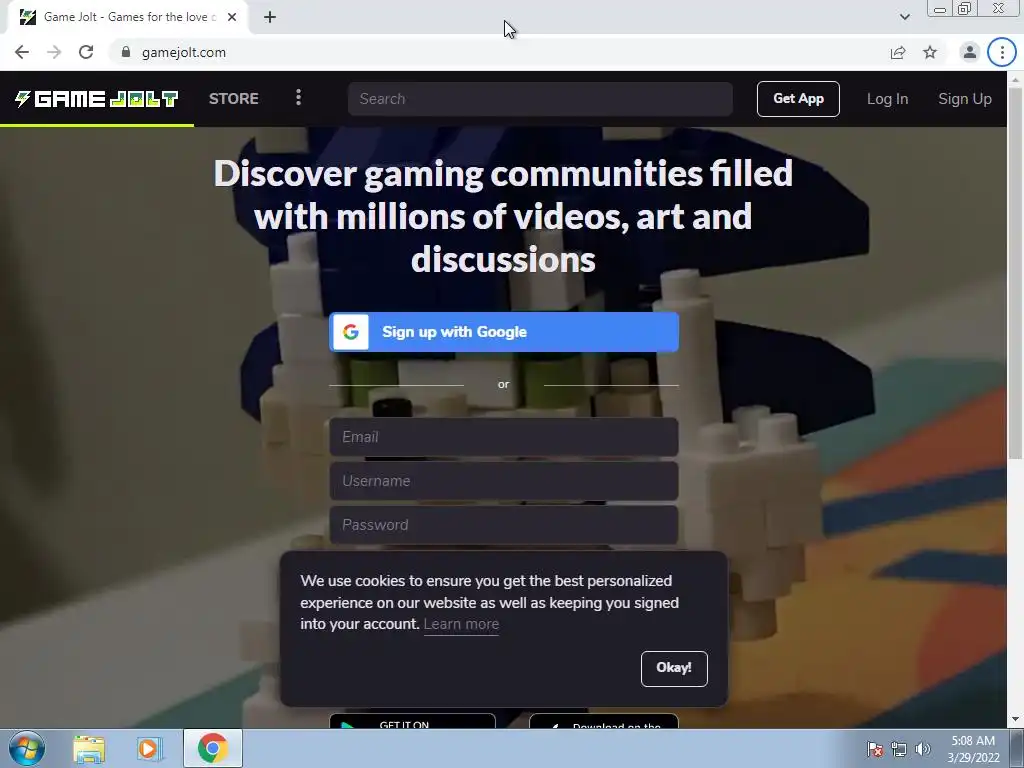
Task: Click the Game Jolt logo
Action: pos(97,99)
